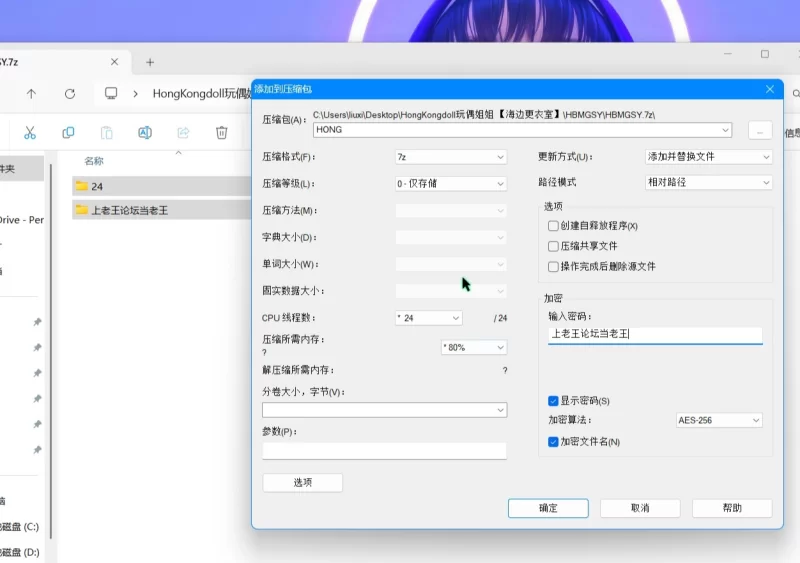The height and width of the screenshot is (563, 800).
Task: Click the Cut scissors icon in Explorer toolbar
Action: [30, 133]
